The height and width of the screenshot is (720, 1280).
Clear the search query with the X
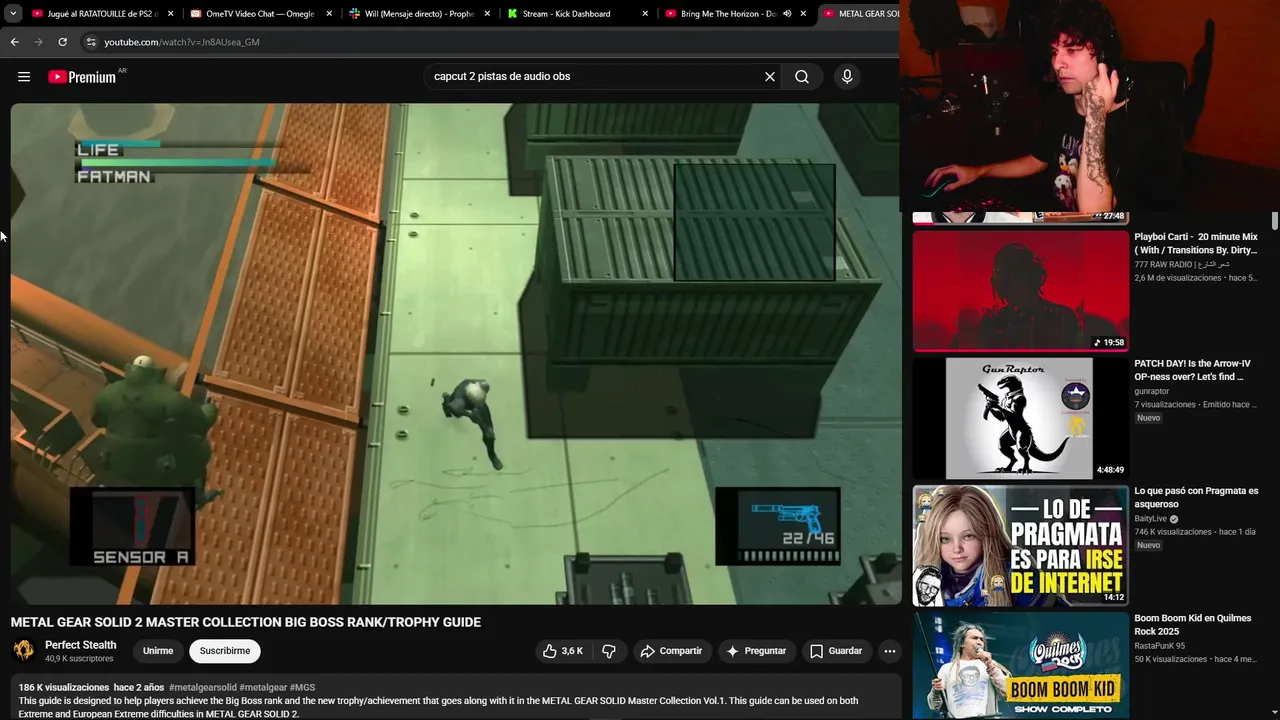770,76
